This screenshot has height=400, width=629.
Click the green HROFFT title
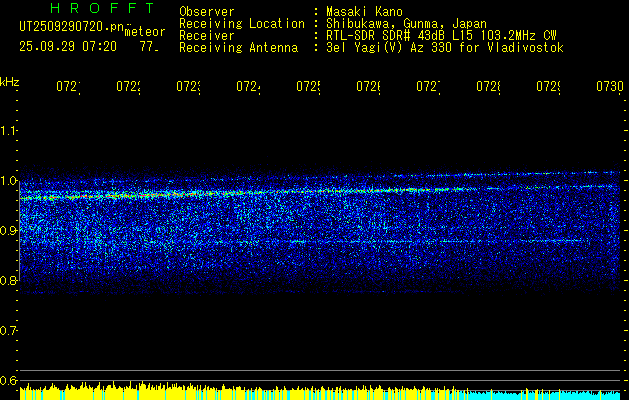102,8
